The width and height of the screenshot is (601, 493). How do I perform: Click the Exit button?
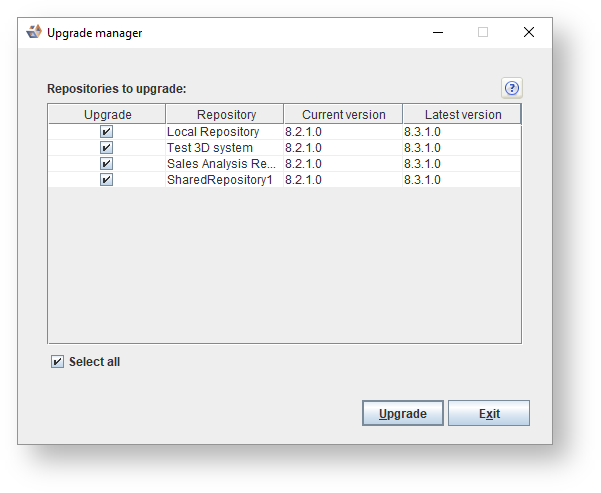[488, 414]
